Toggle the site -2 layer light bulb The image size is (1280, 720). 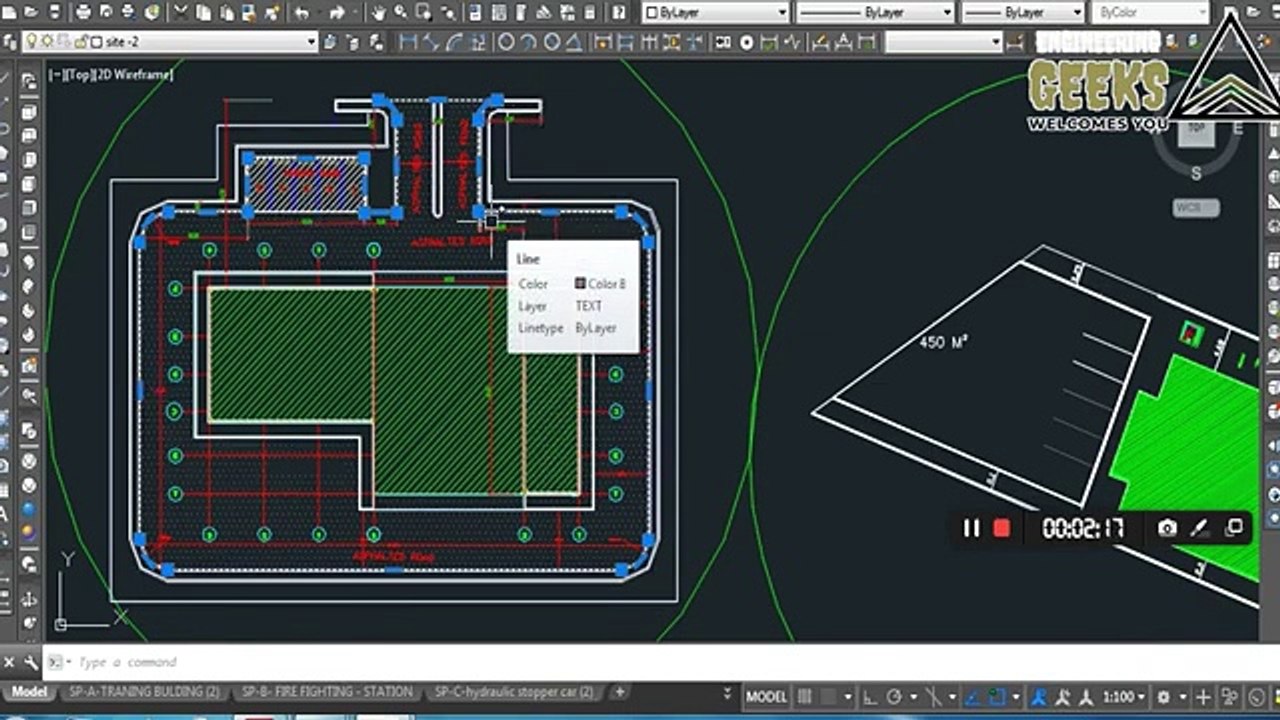[x=31, y=42]
